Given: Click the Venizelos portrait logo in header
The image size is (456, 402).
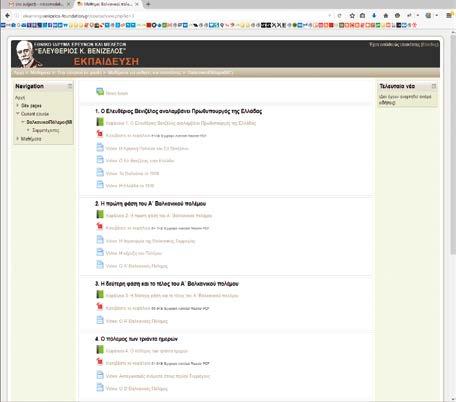Looking at the screenshot, I should [28, 54].
